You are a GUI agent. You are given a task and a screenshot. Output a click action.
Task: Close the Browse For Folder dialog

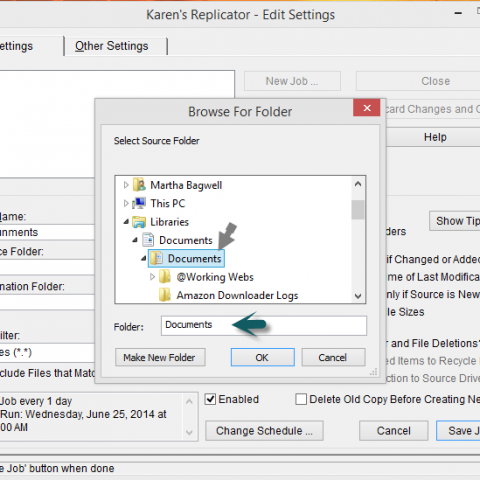pos(367,108)
